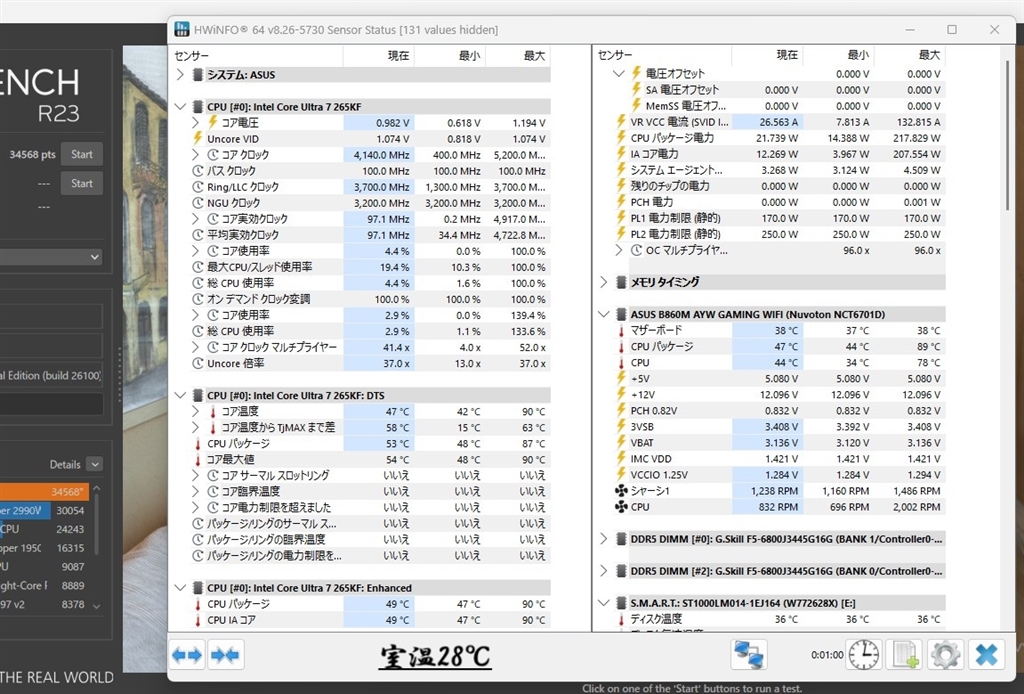Collapse the 電圧オフセット row

(618, 74)
